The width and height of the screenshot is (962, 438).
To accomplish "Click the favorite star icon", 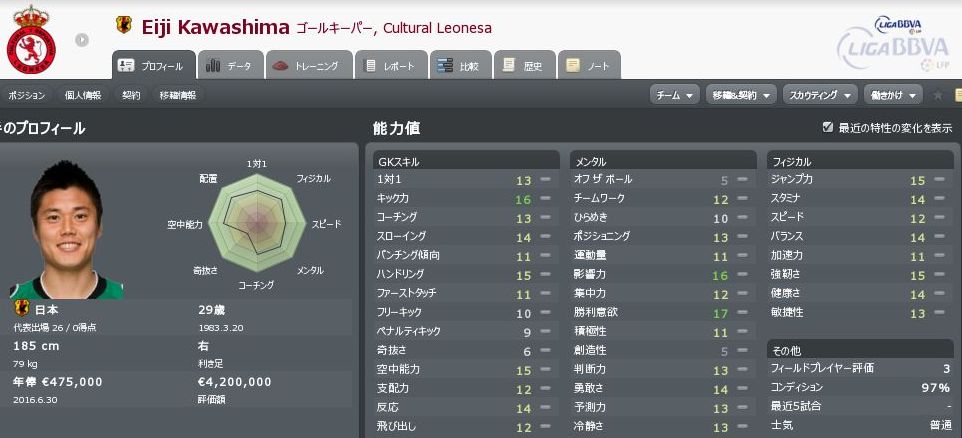I will pos(937,96).
